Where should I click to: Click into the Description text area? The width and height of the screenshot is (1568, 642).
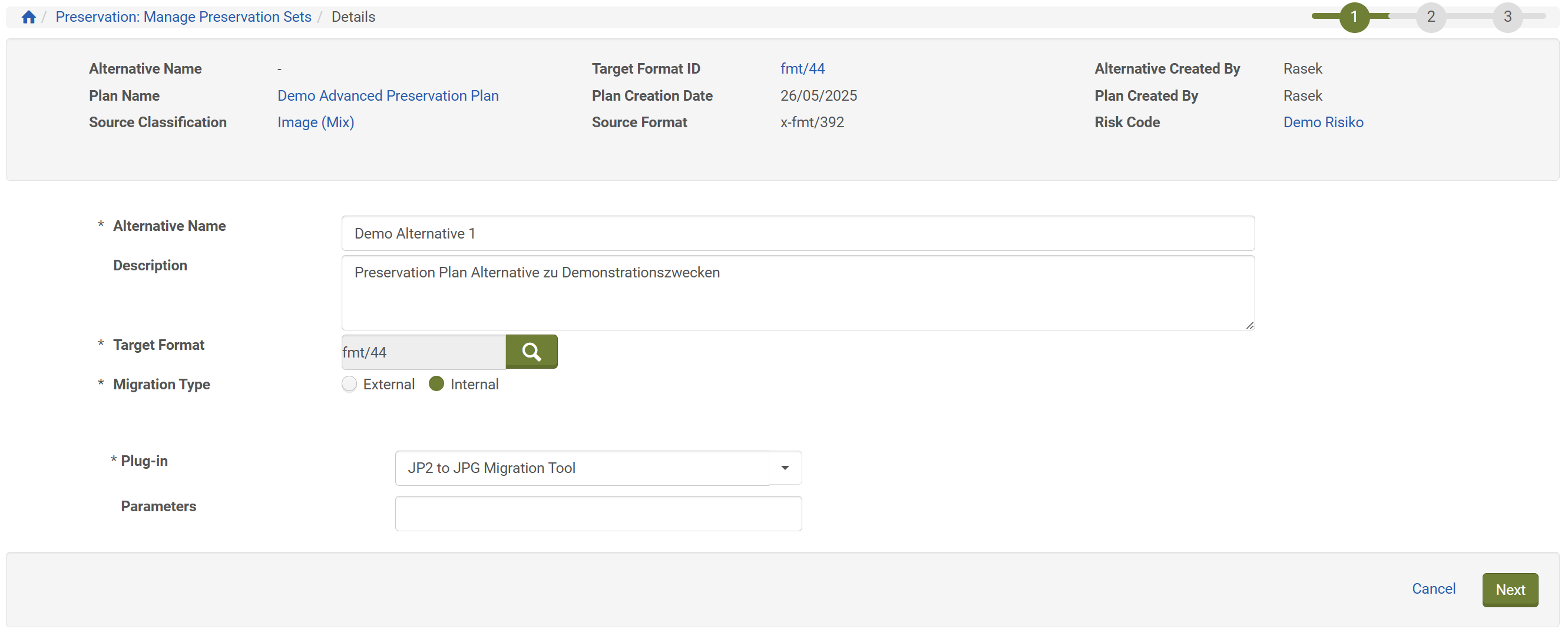pos(798,293)
